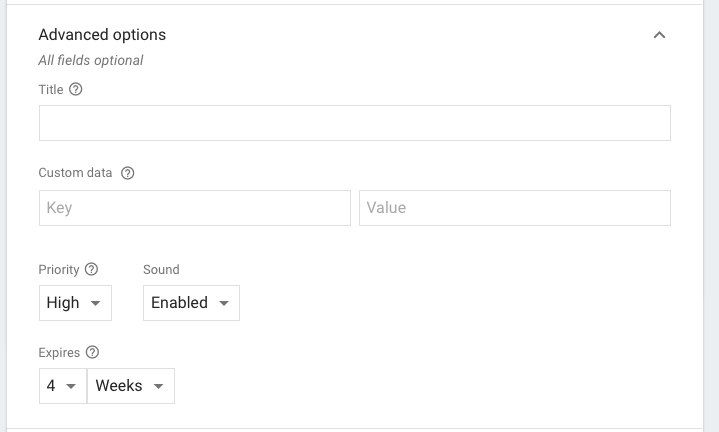The width and height of the screenshot is (719, 432).
Task: Click the Sound label text
Action: click(161, 270)
